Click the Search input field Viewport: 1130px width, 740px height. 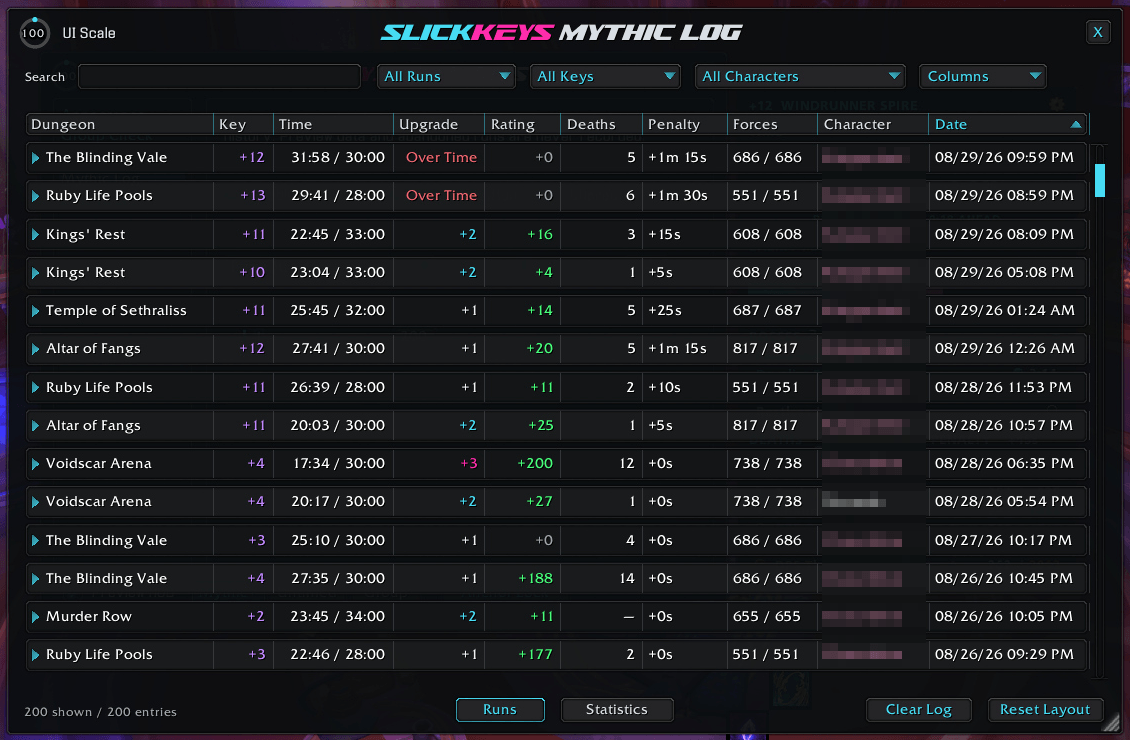tap(219, 76)
